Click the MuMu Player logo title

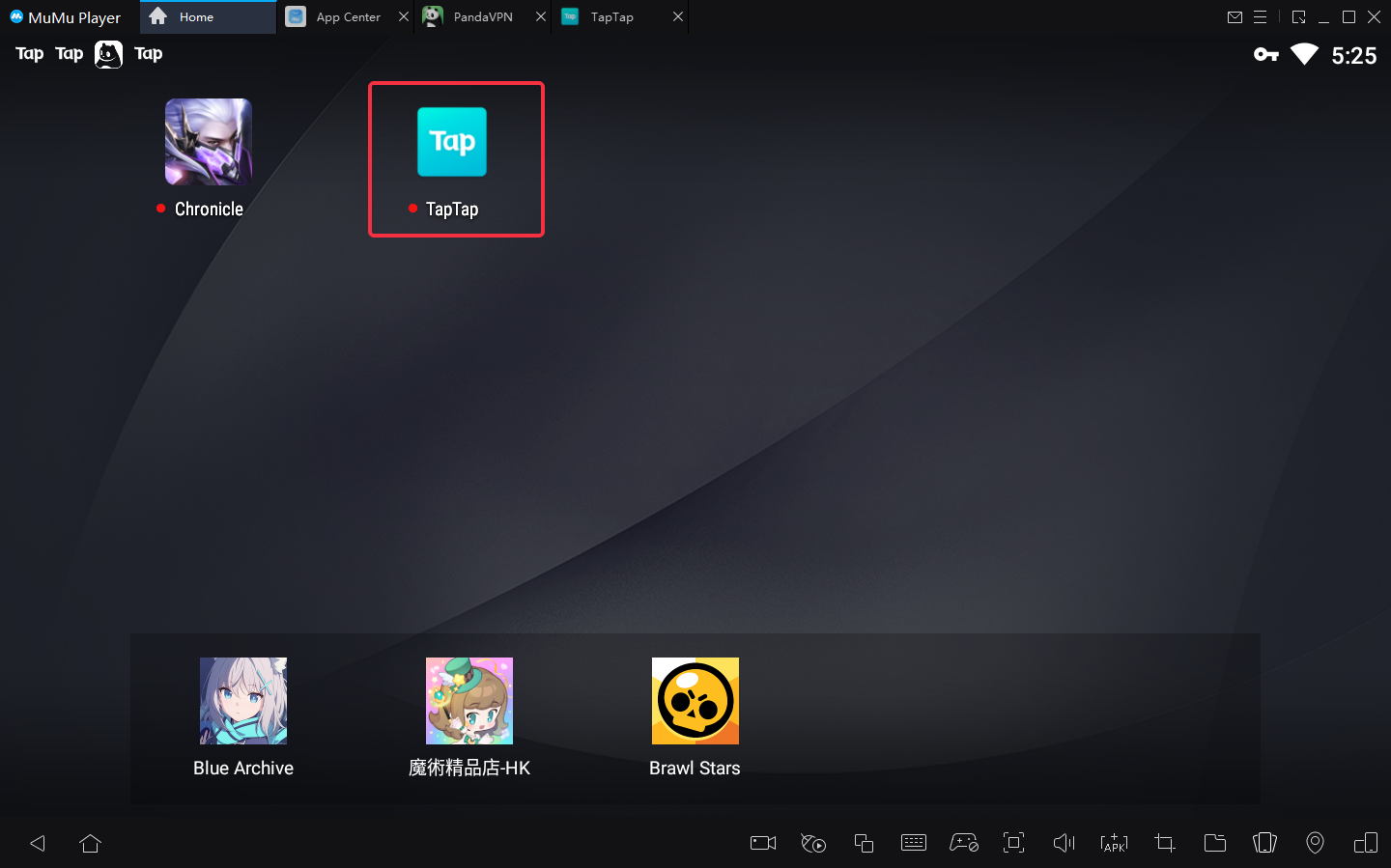(x=66, y=17)
